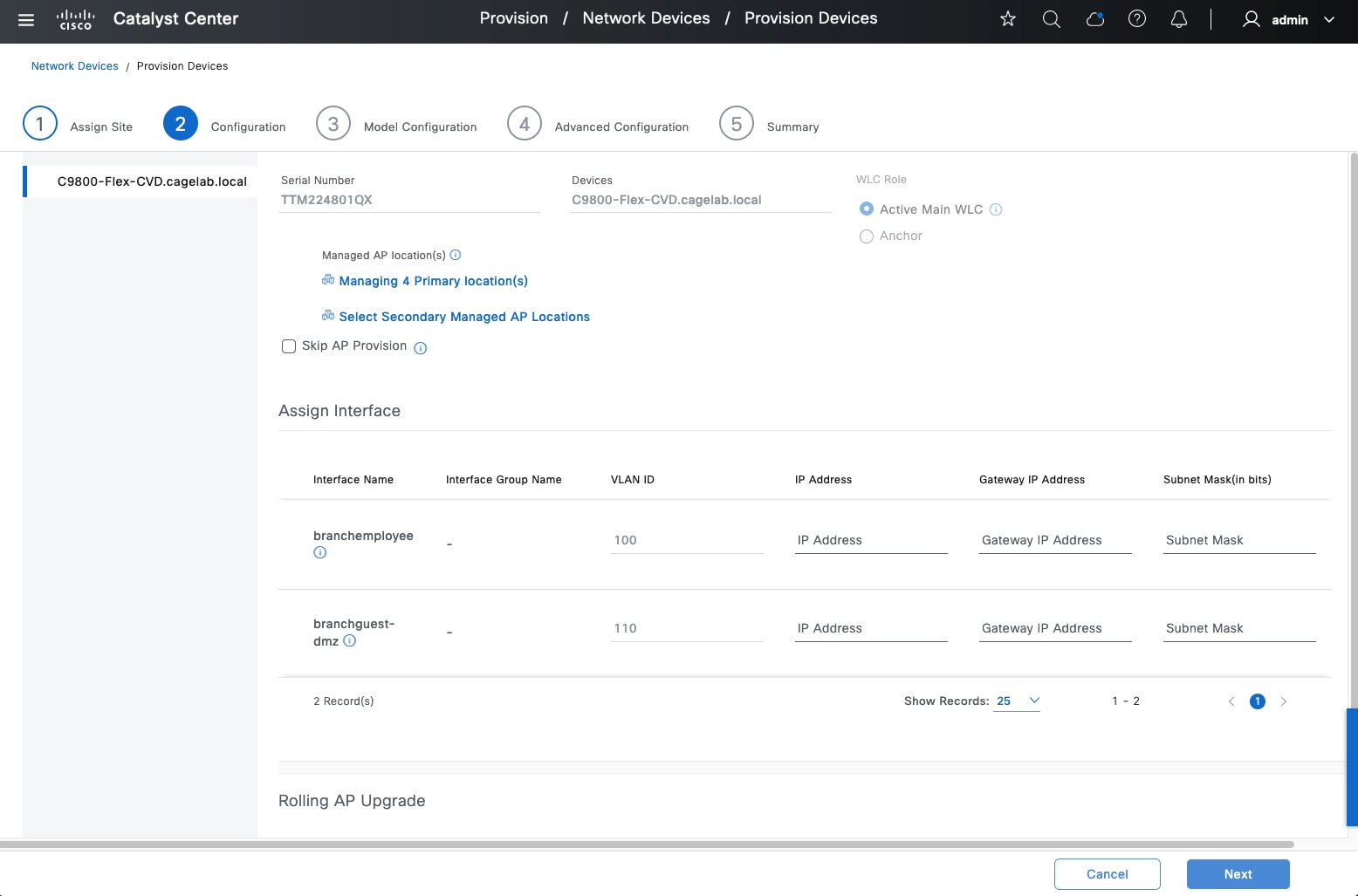Viewport: 1358px width, 896px height.
Task: Enable the Skip AP Provision checkbox
Action: coord(289,346)
